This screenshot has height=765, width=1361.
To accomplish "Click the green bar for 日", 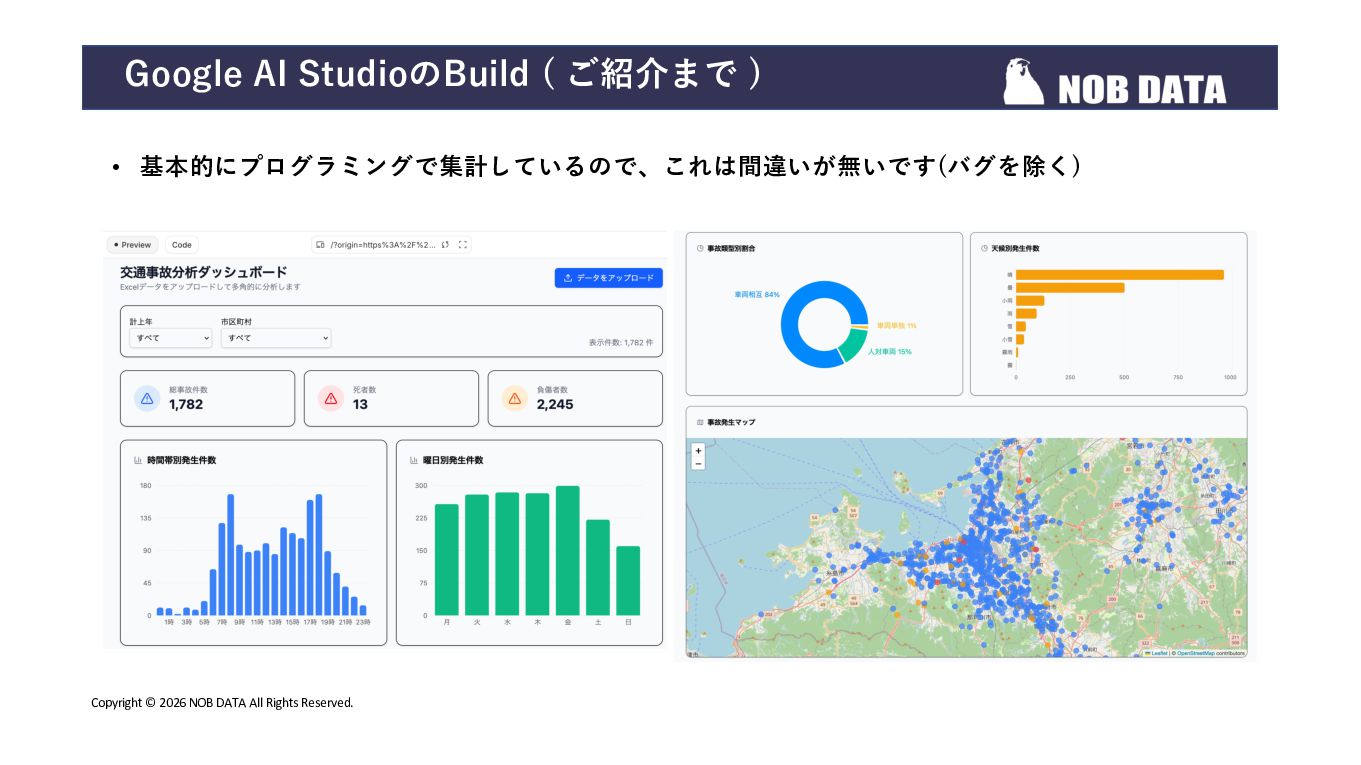I will click(x=628, y=581).
